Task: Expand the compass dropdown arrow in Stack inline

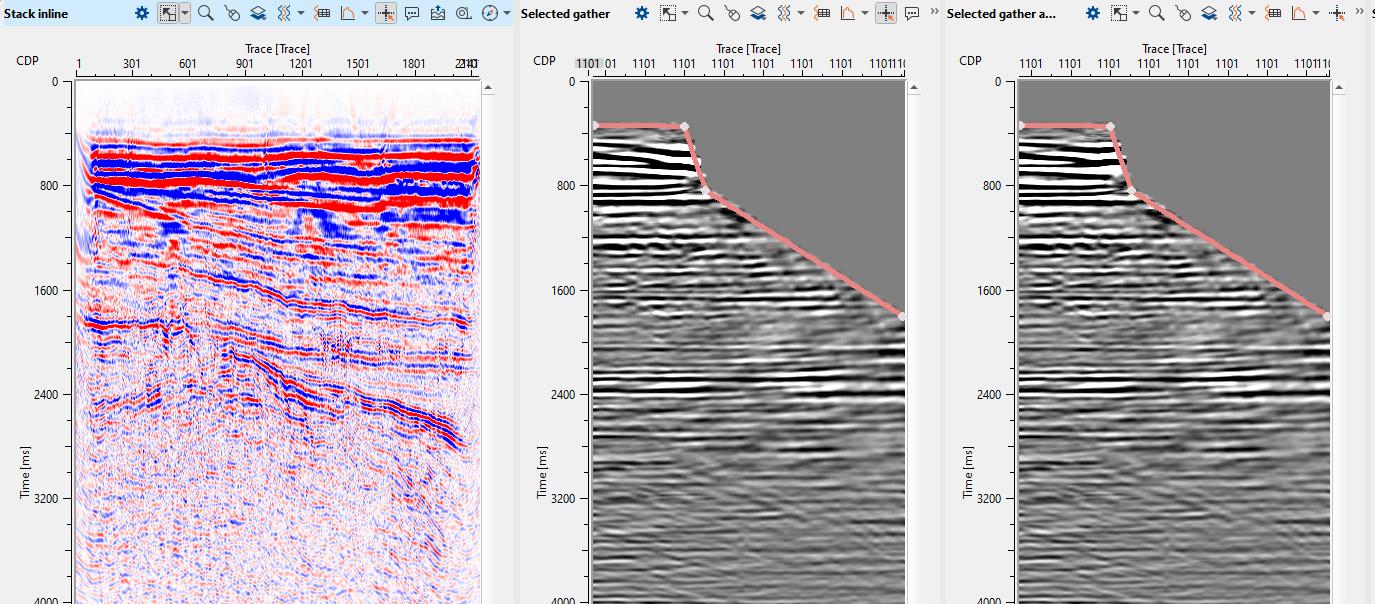Action: pos(507,13)
